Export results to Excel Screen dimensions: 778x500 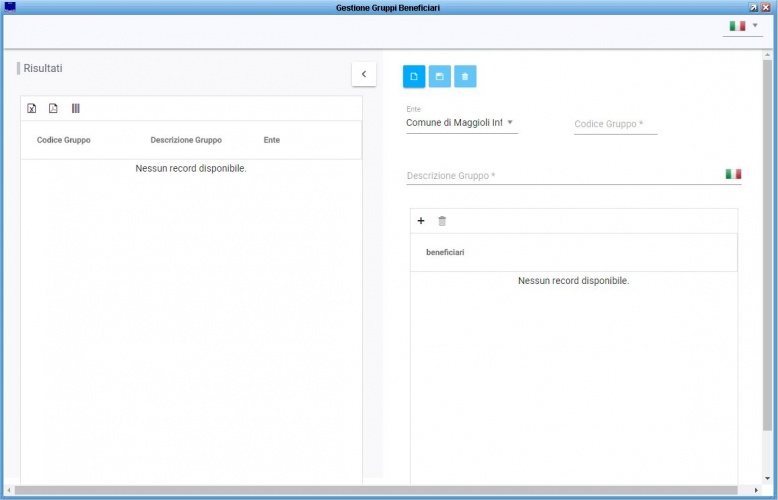click(32, 108)
